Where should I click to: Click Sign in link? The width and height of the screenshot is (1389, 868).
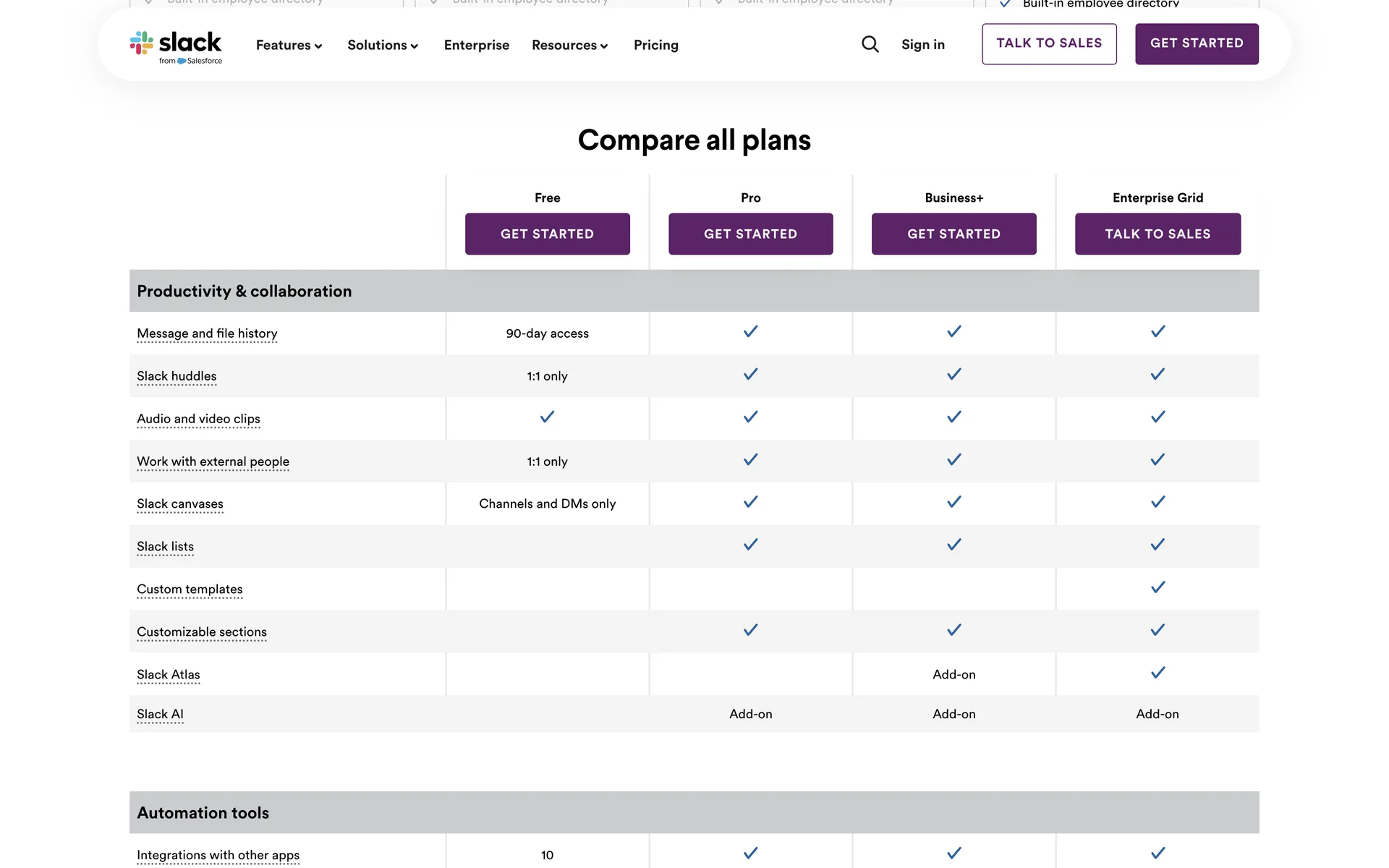922,45
